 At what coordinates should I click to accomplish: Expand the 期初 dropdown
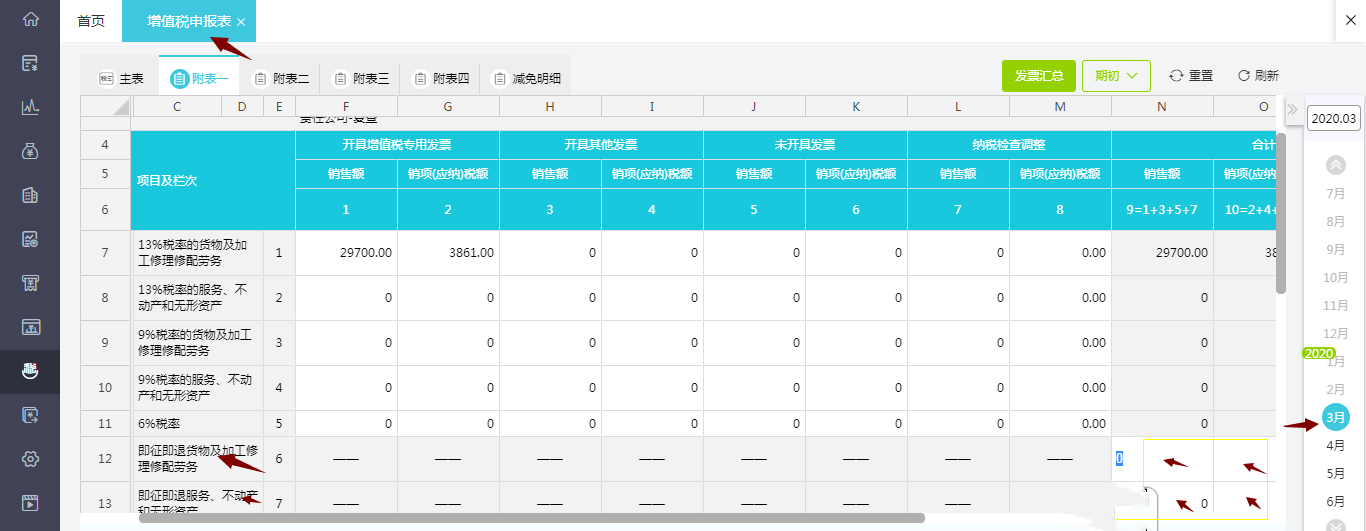(1116, 76)
